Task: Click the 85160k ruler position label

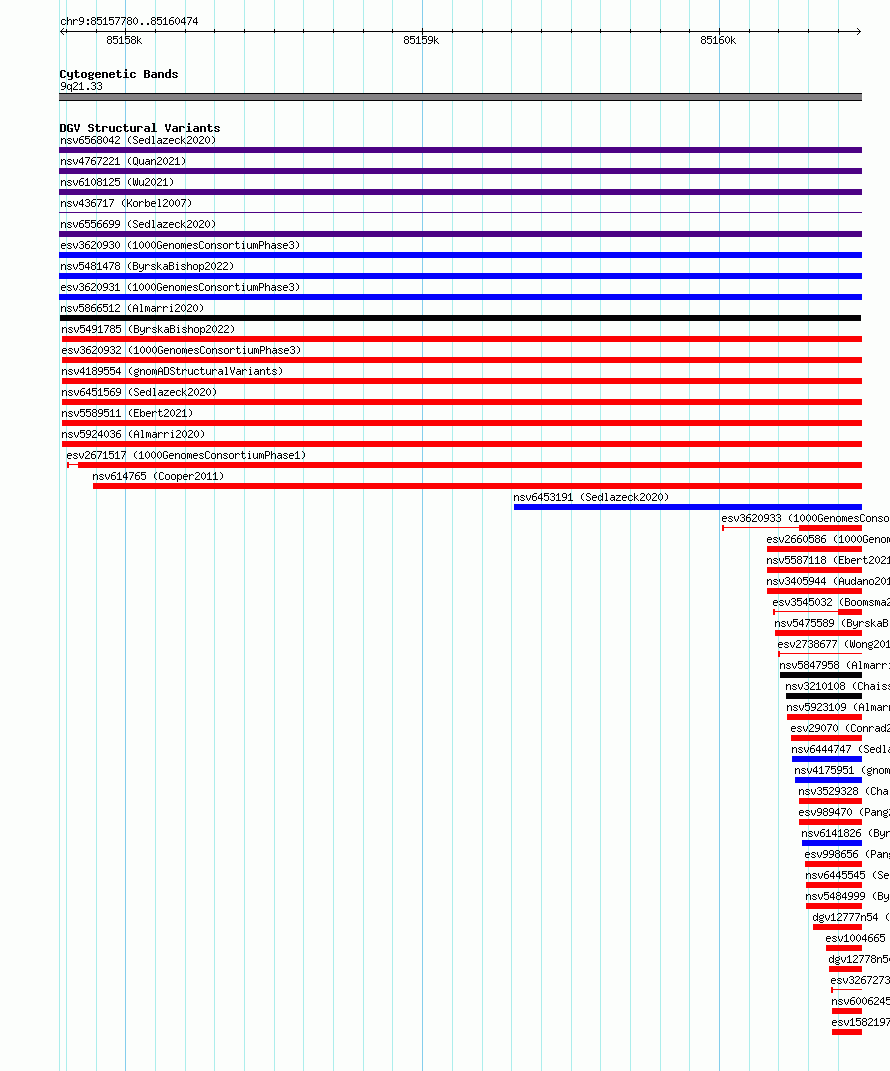Action: pyautogui.click(x=719, y=40)
